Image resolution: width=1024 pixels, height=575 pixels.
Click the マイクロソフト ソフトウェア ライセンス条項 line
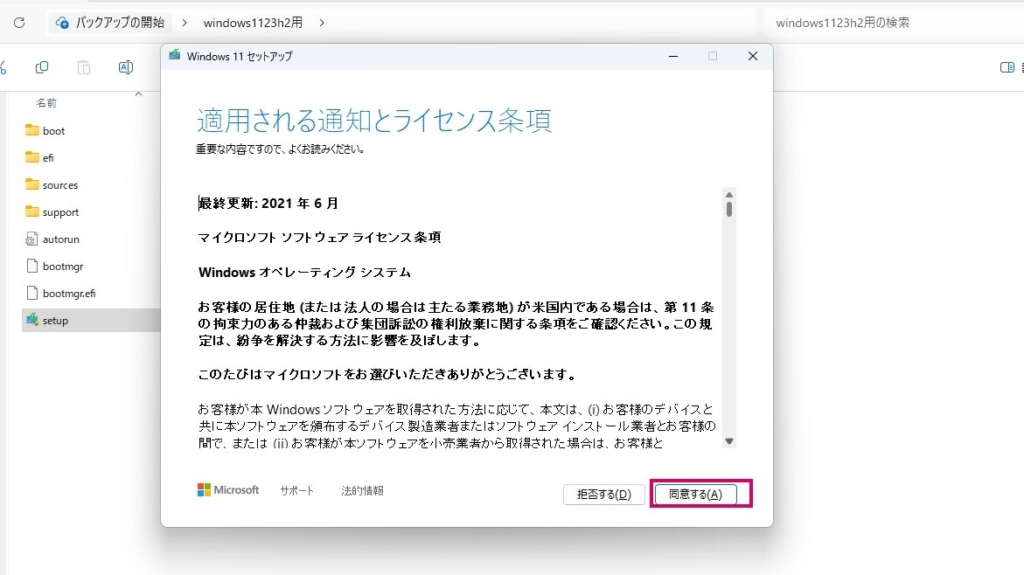point(319,237)
